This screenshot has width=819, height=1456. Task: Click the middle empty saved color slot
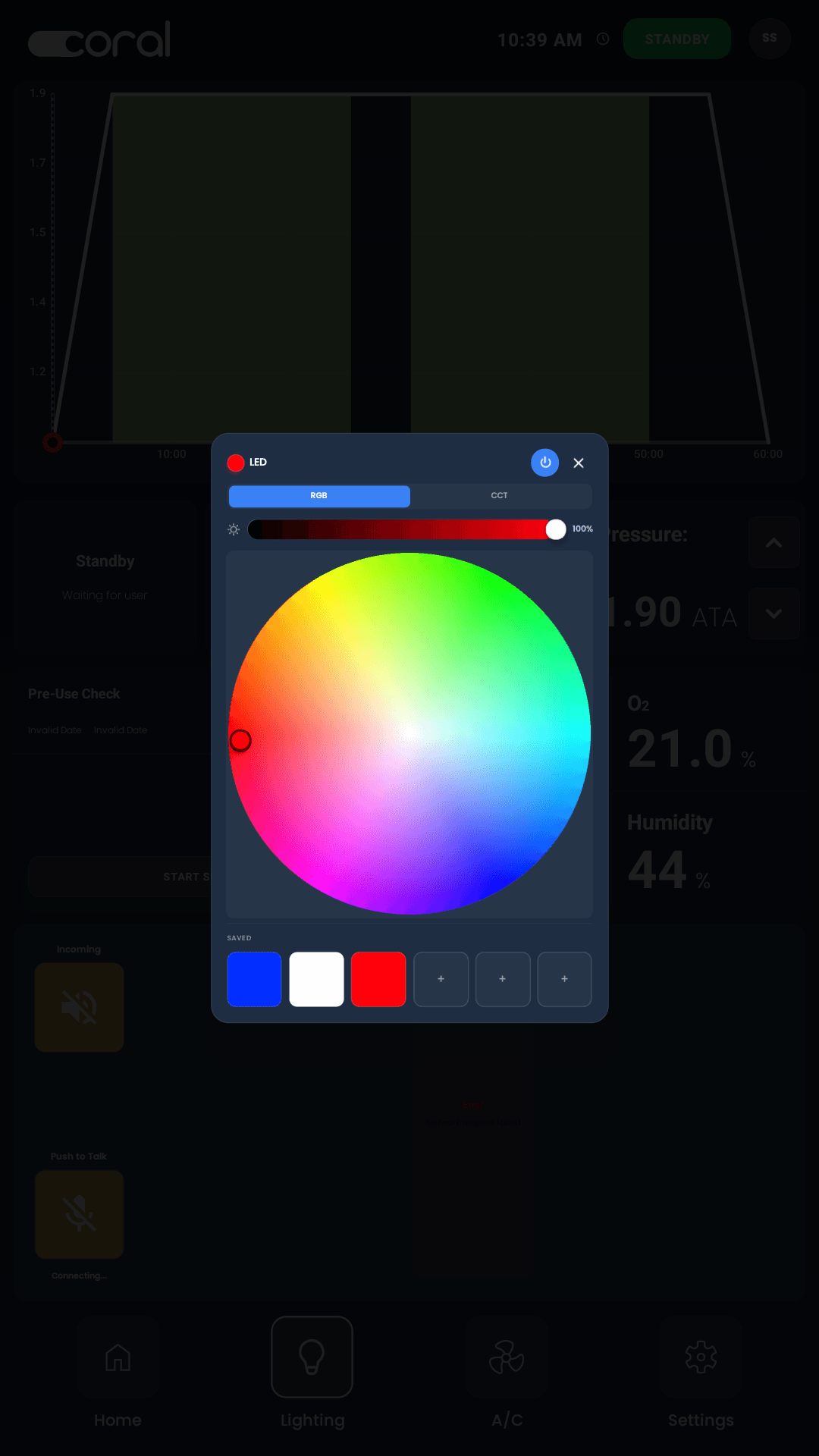tap(503, 979)
